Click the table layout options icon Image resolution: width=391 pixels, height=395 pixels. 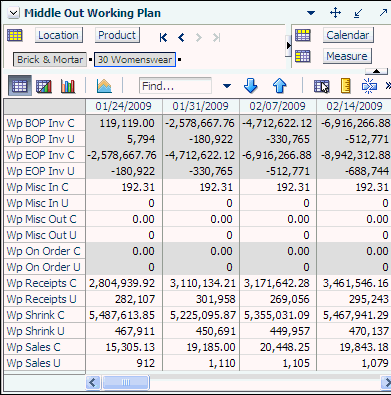click(322, 87)
